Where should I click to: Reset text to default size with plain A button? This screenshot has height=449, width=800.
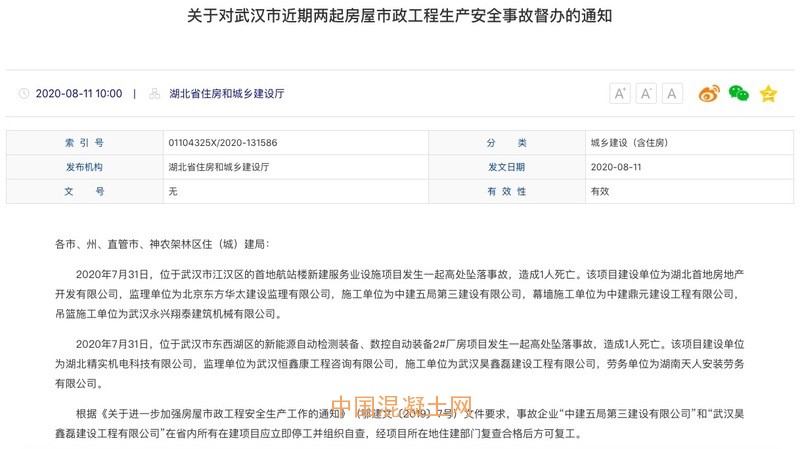672,93
